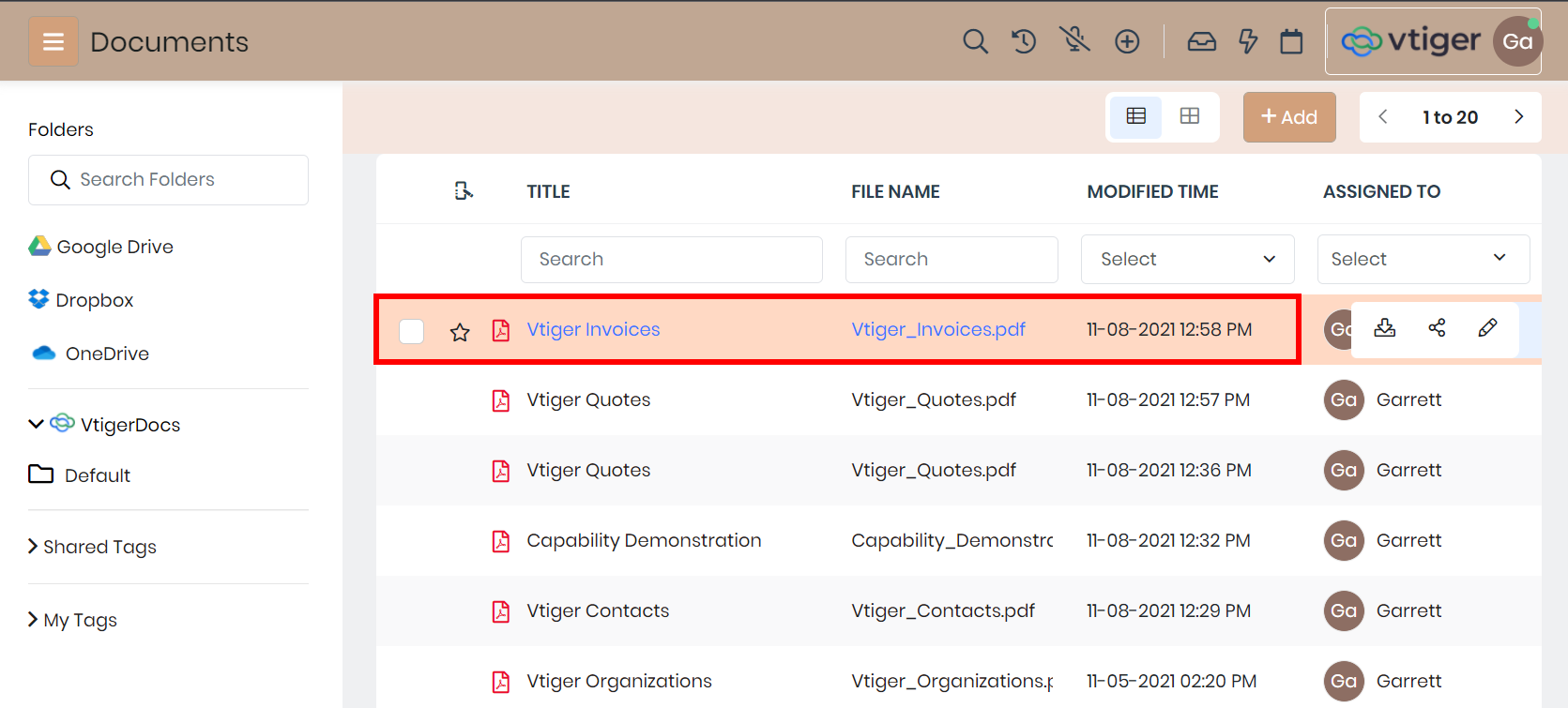The image size is (1568, 708).
Task: Click the + Add button
Action: pyautogui.click(x=1289, y=117)
